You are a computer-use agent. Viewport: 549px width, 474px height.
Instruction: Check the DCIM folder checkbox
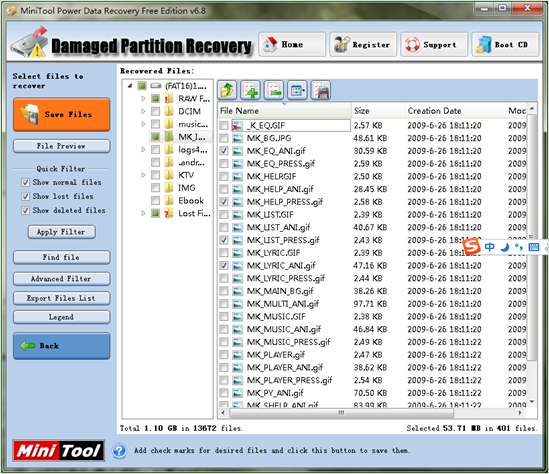(x=155, y=111)
